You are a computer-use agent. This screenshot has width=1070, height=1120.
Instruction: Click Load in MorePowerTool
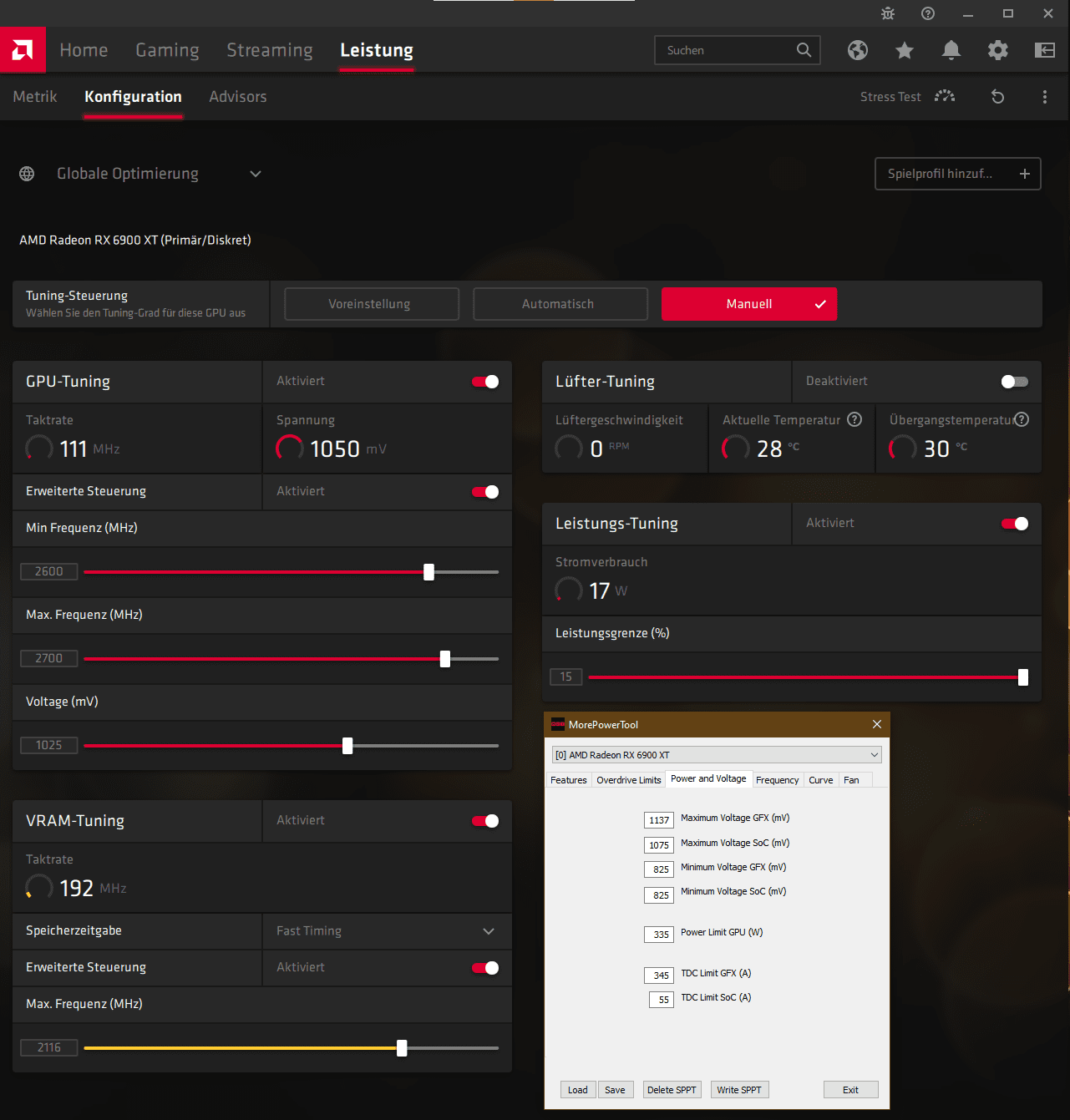coord(578,1090)
